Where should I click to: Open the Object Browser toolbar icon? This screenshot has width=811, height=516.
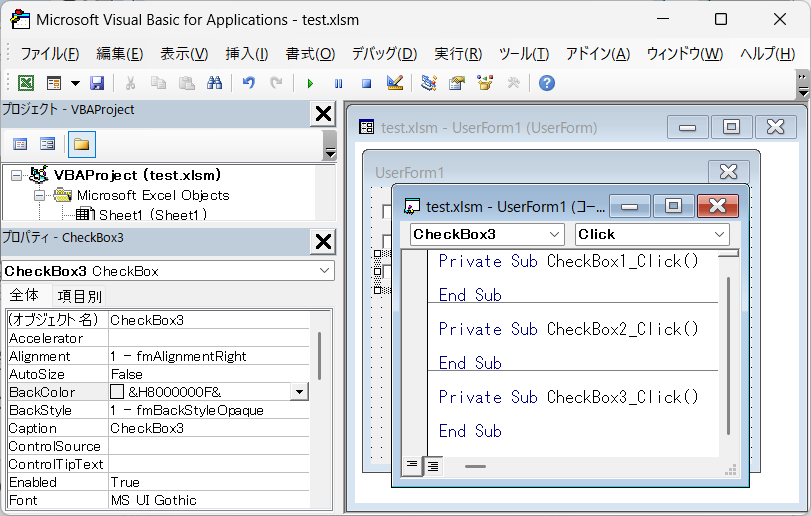485,83
